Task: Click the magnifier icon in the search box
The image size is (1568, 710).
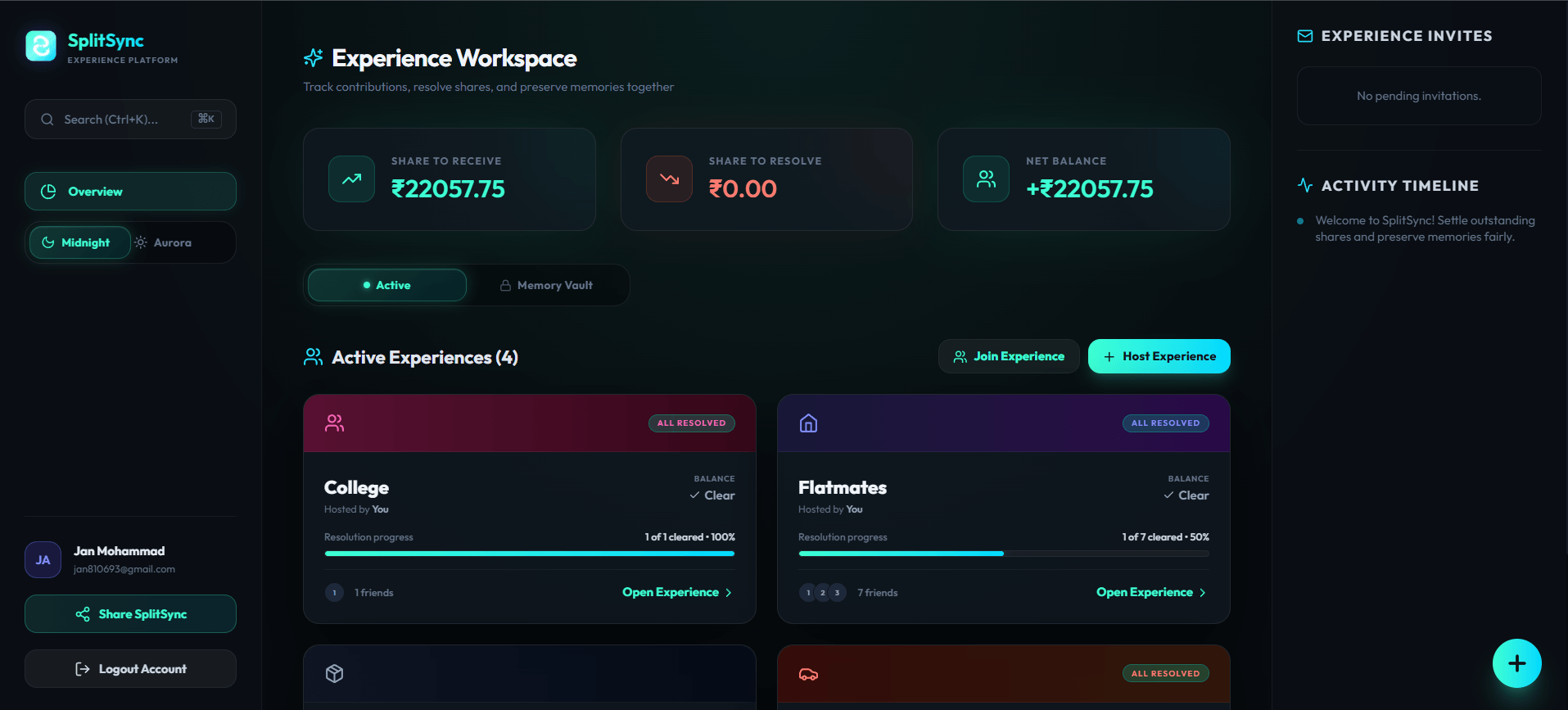Action: (x=47, y=120)
